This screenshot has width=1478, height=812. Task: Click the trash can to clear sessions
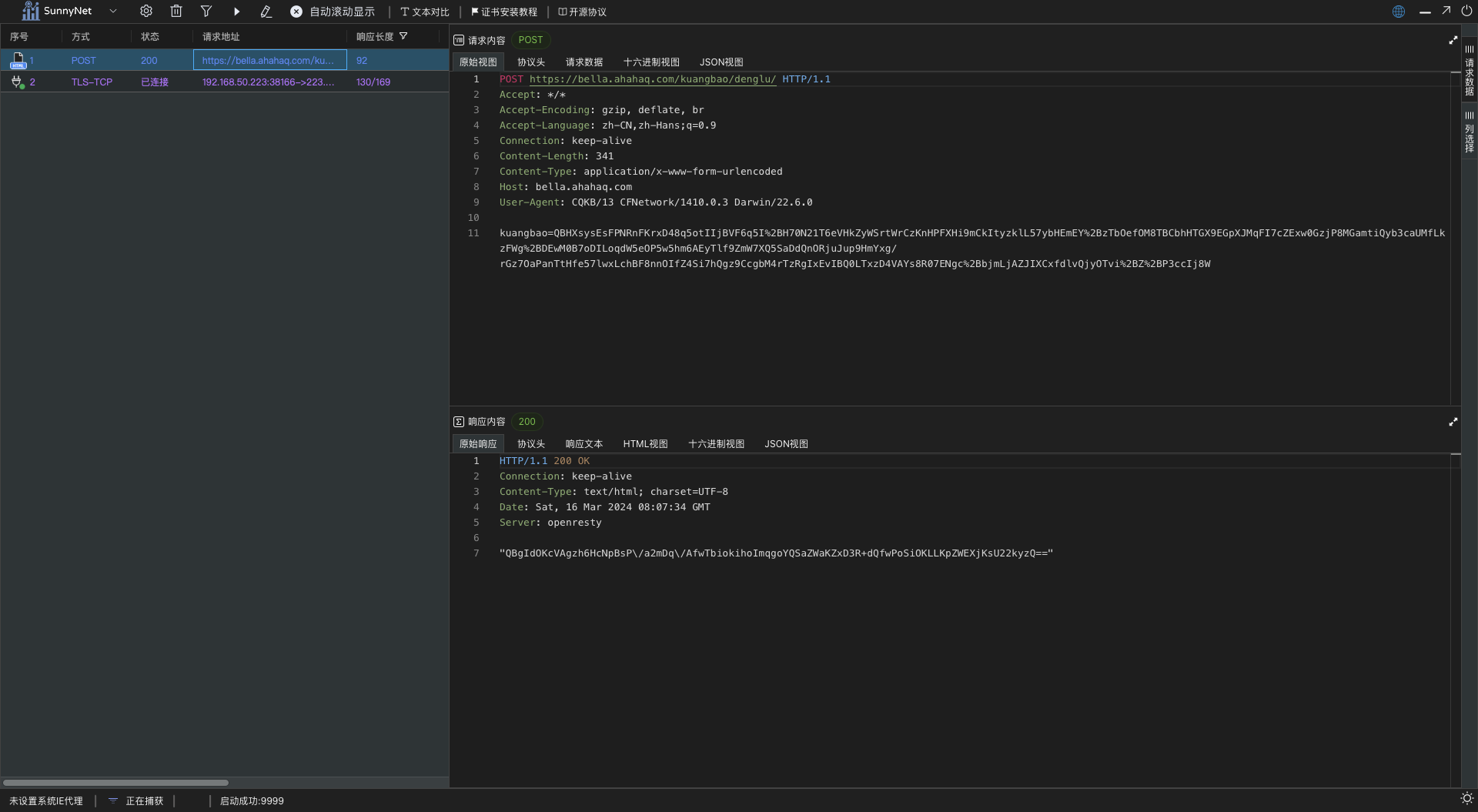[176, 12]
